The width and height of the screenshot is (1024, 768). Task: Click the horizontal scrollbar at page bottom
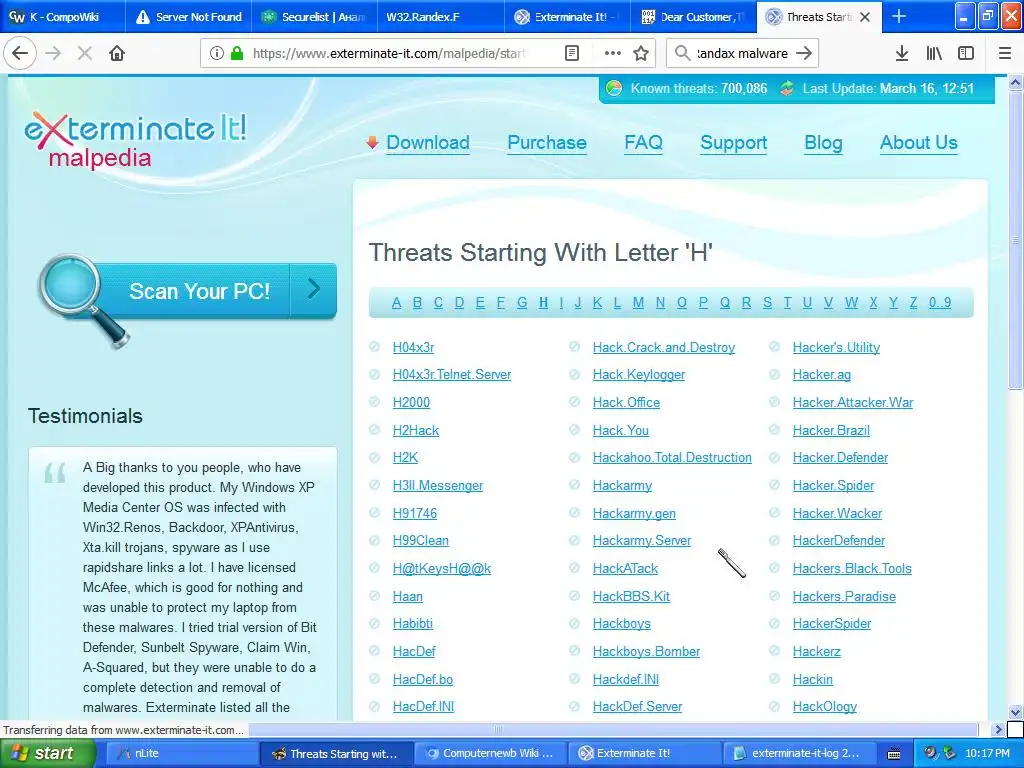pos(498,729)
